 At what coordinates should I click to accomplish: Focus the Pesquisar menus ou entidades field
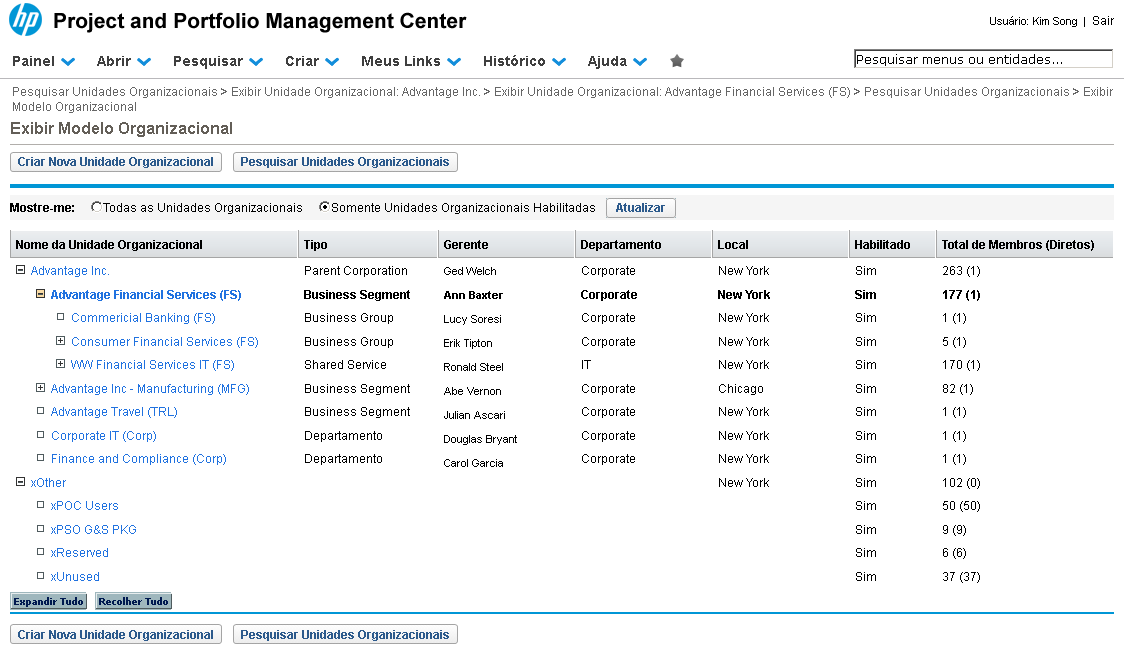[982, 60]
